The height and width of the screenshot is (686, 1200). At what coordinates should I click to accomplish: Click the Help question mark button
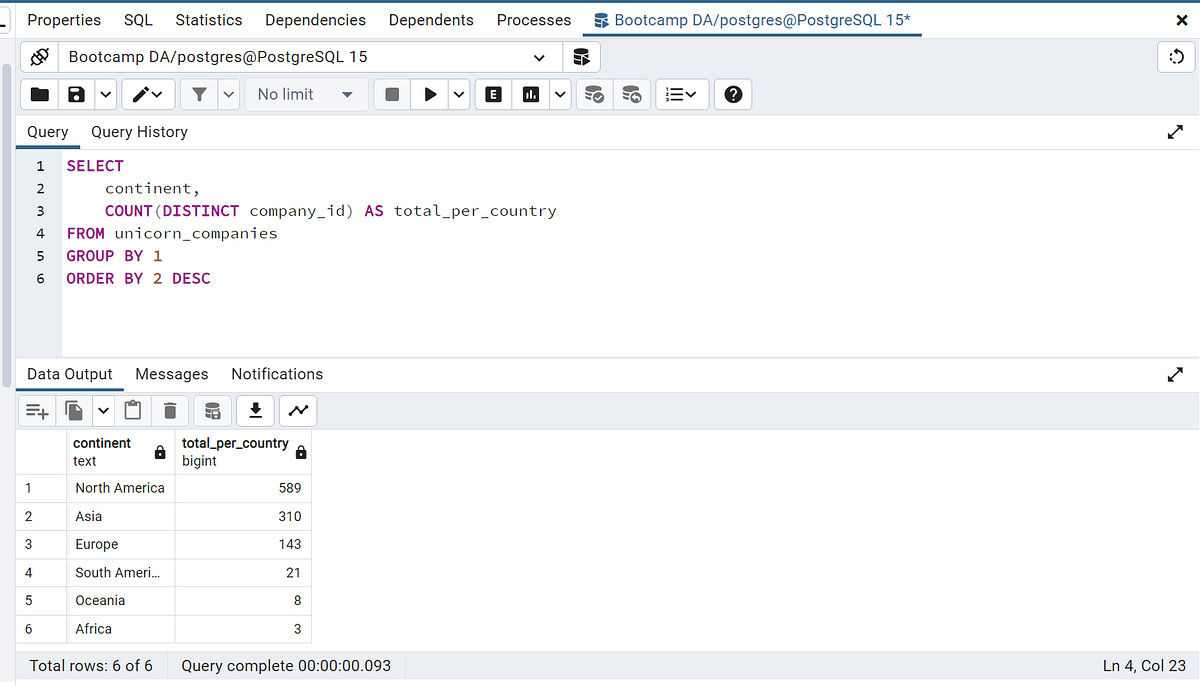[733, 93]
